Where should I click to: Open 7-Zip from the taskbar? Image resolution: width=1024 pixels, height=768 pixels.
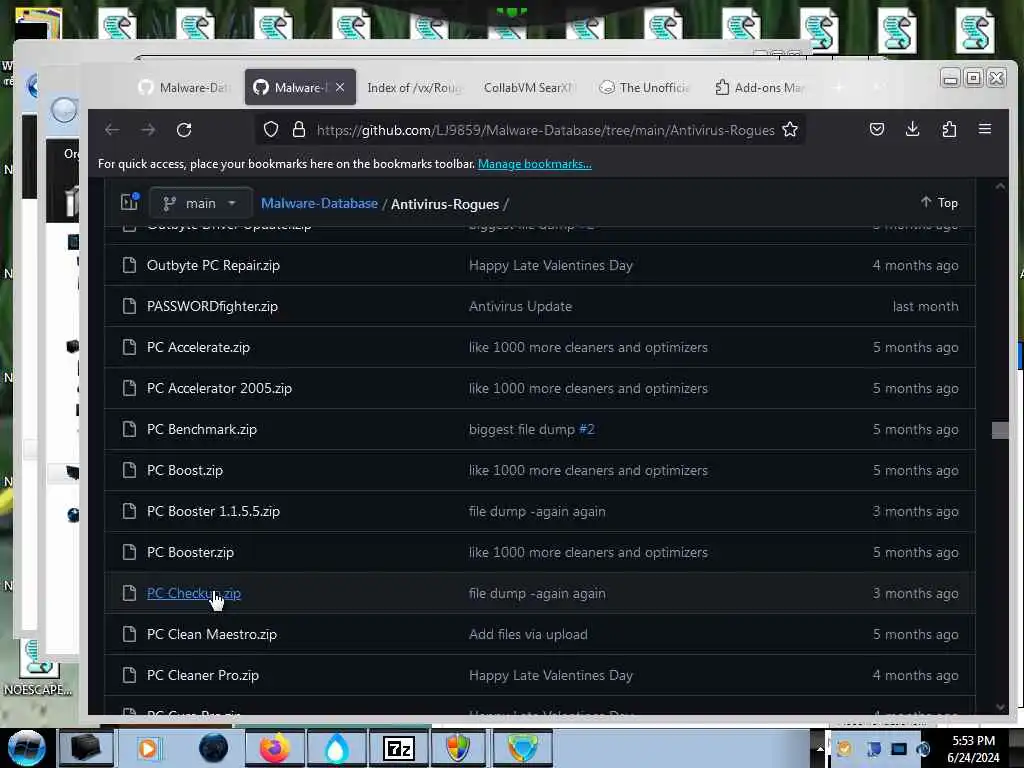point(398,748)
